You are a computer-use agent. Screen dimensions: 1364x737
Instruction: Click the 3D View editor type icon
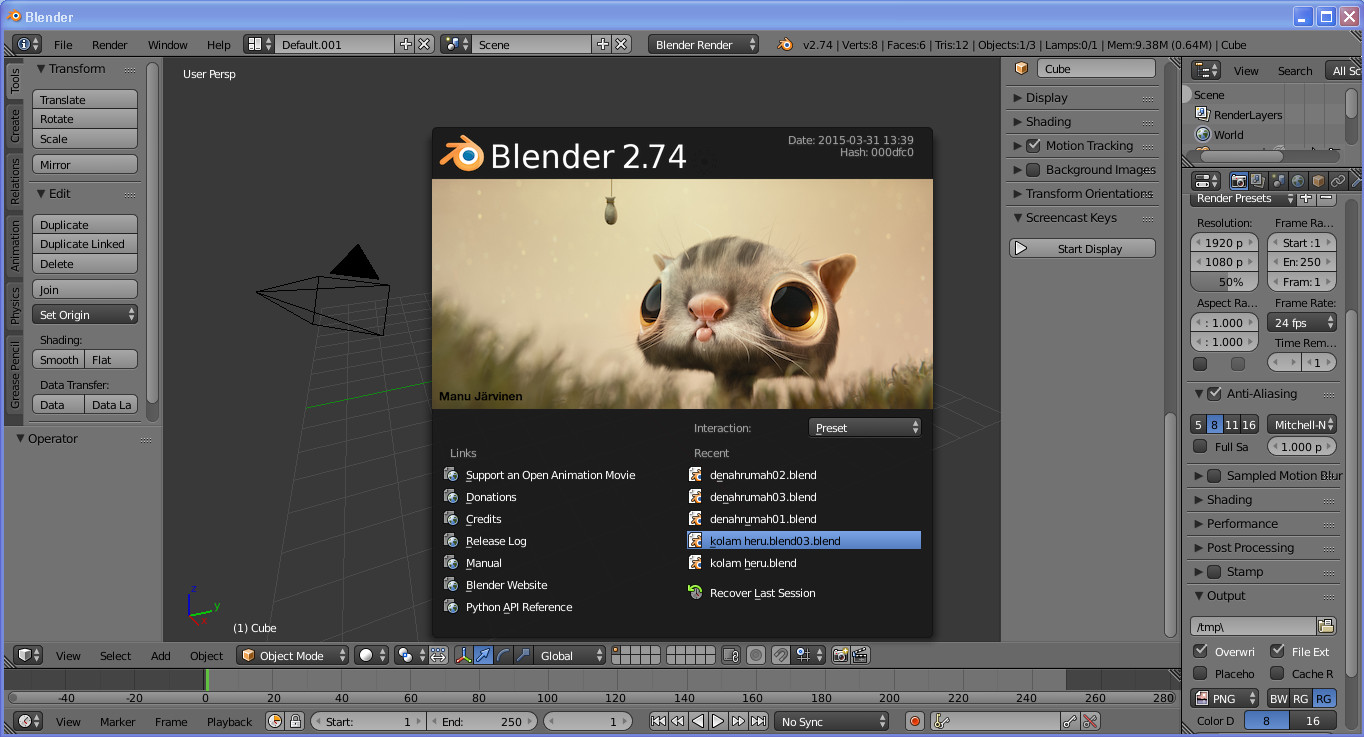[x=27, y=656]
